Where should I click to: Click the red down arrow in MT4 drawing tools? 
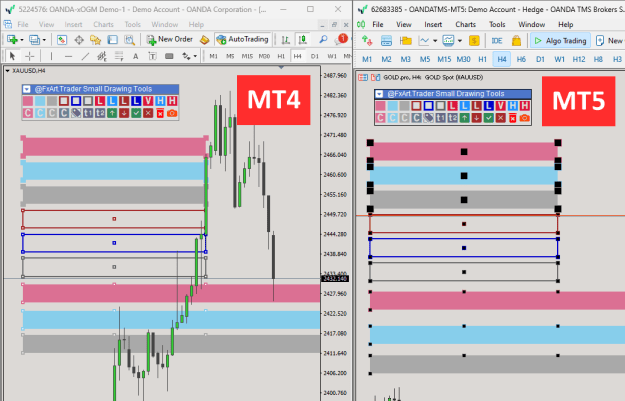124,113
